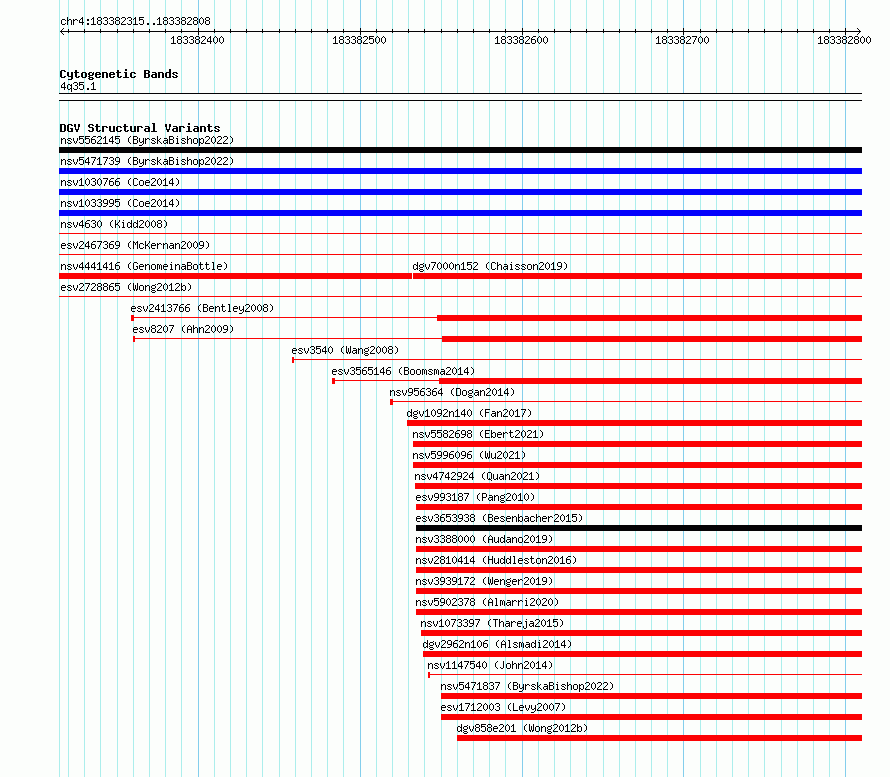Select nsv3388000 (Audano2019) label

pyautogui.click(x=484, y=539)
